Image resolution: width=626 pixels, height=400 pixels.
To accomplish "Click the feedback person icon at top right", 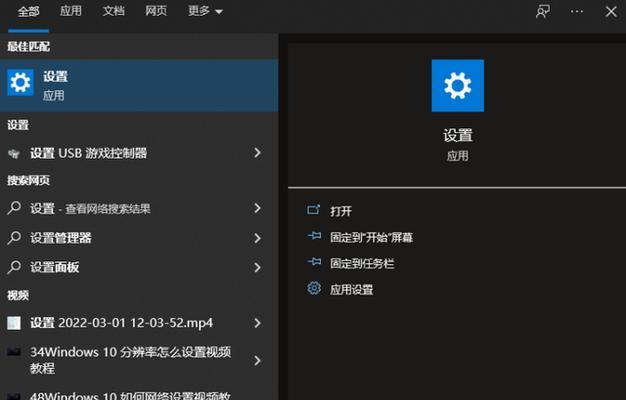I will [543, 12].
